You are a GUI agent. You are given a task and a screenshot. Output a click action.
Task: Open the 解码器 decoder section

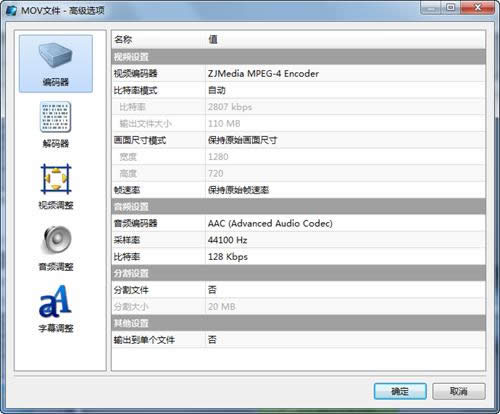[x=56, y=125]
